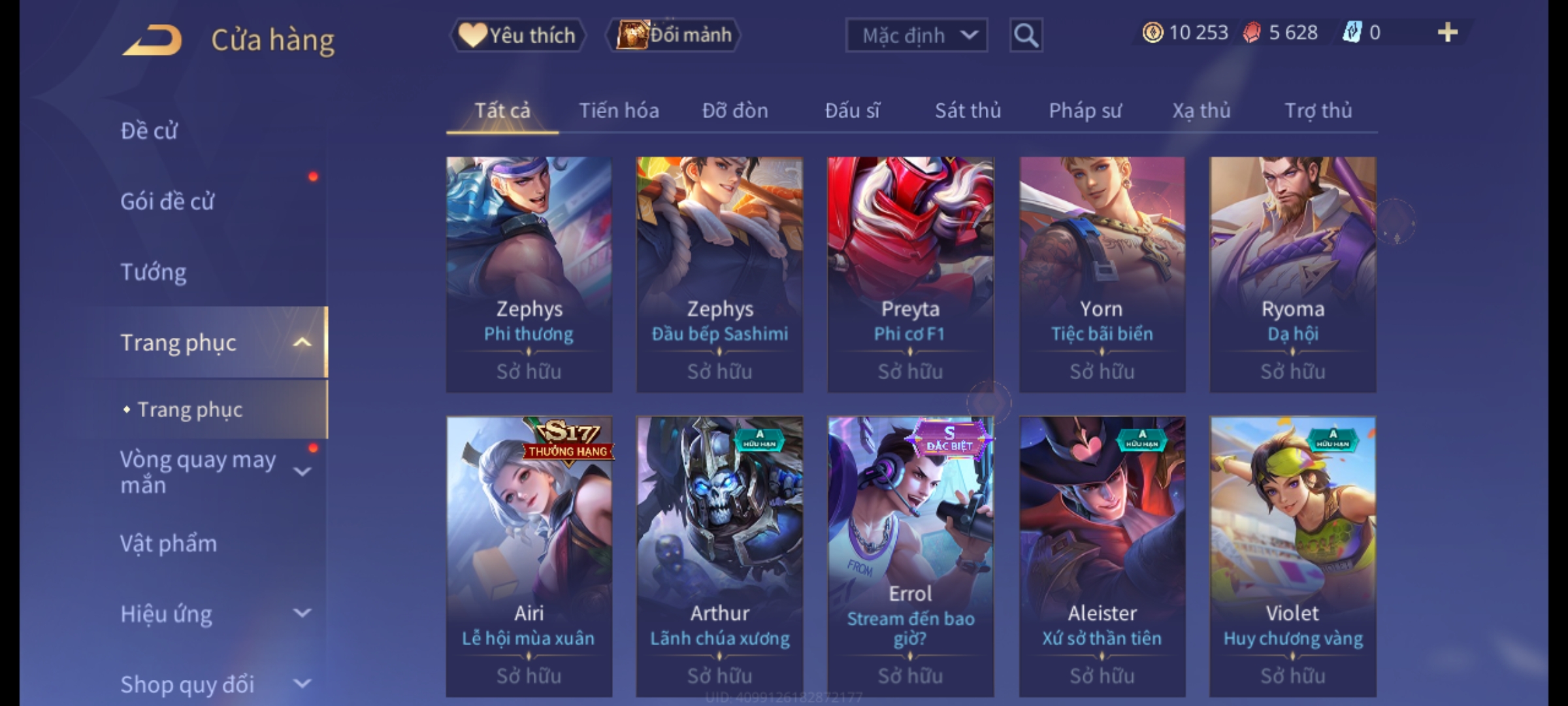Viewport: 1568px width, 706px height.
Task: Open the search magnifier icon
Action: 1026,35
